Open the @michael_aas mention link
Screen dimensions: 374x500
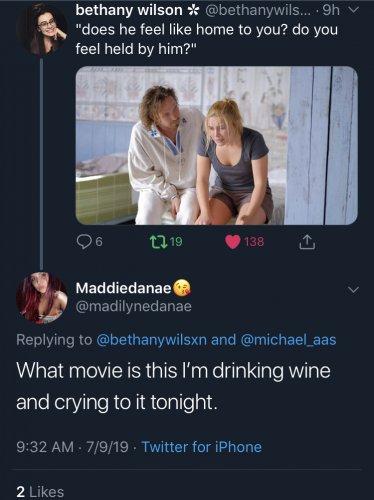[x=288, y=340]
